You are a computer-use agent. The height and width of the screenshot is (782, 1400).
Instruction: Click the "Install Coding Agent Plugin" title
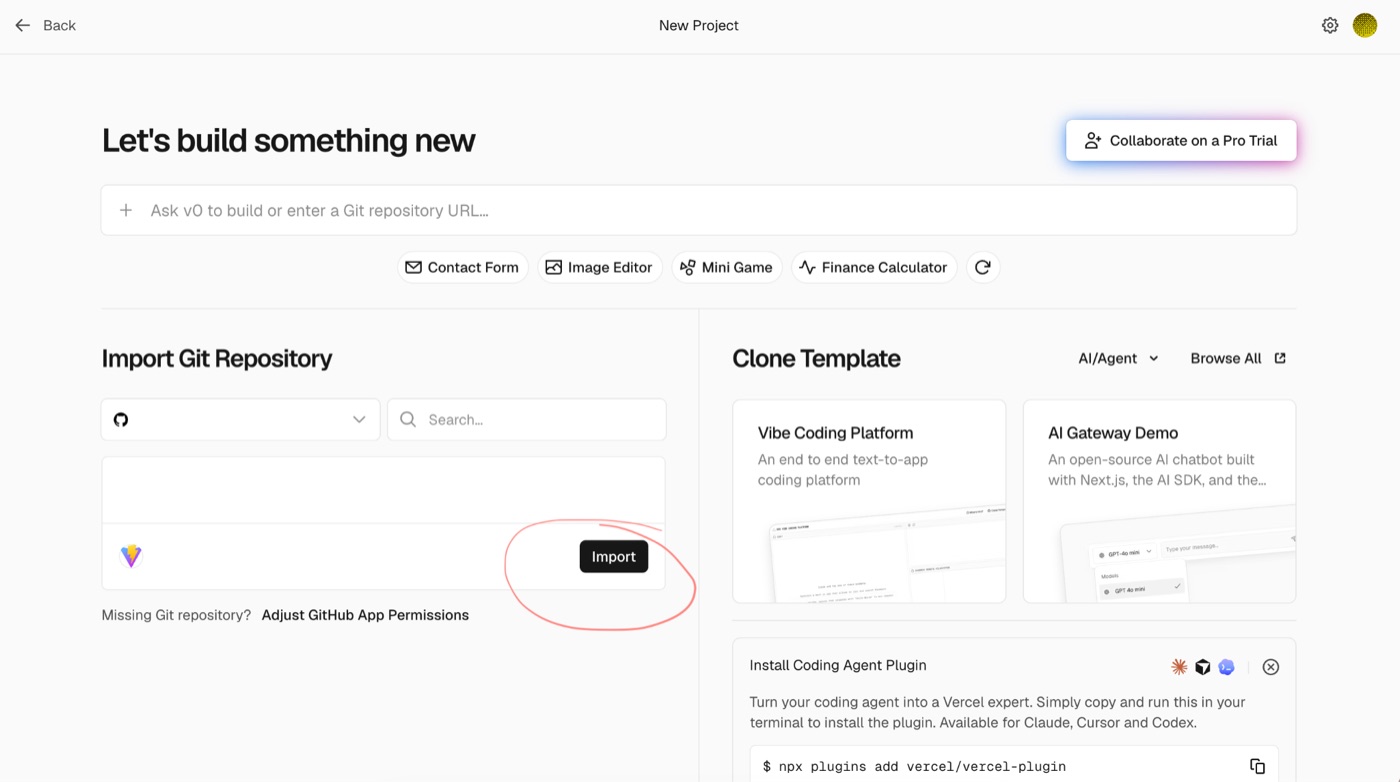pyautogui.click(x=838, y=665)
